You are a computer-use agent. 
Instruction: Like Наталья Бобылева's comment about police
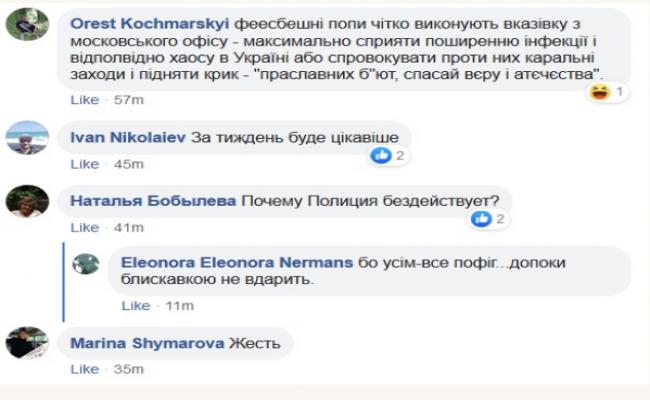(x=85, y=227)
